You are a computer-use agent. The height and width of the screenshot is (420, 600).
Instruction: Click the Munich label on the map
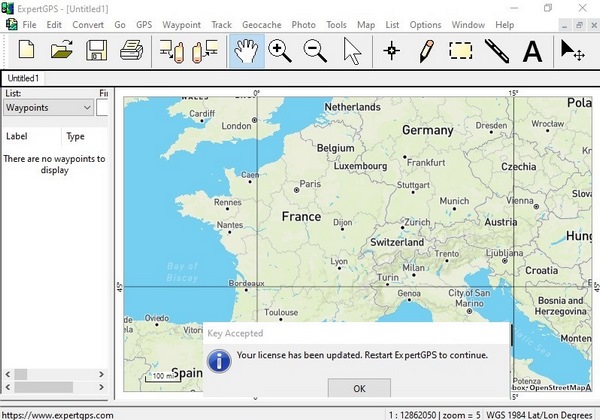coord(454,201)
